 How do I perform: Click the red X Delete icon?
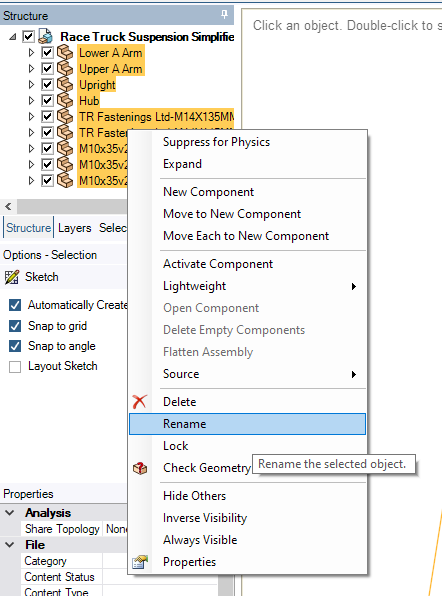[x=139, y=401]
